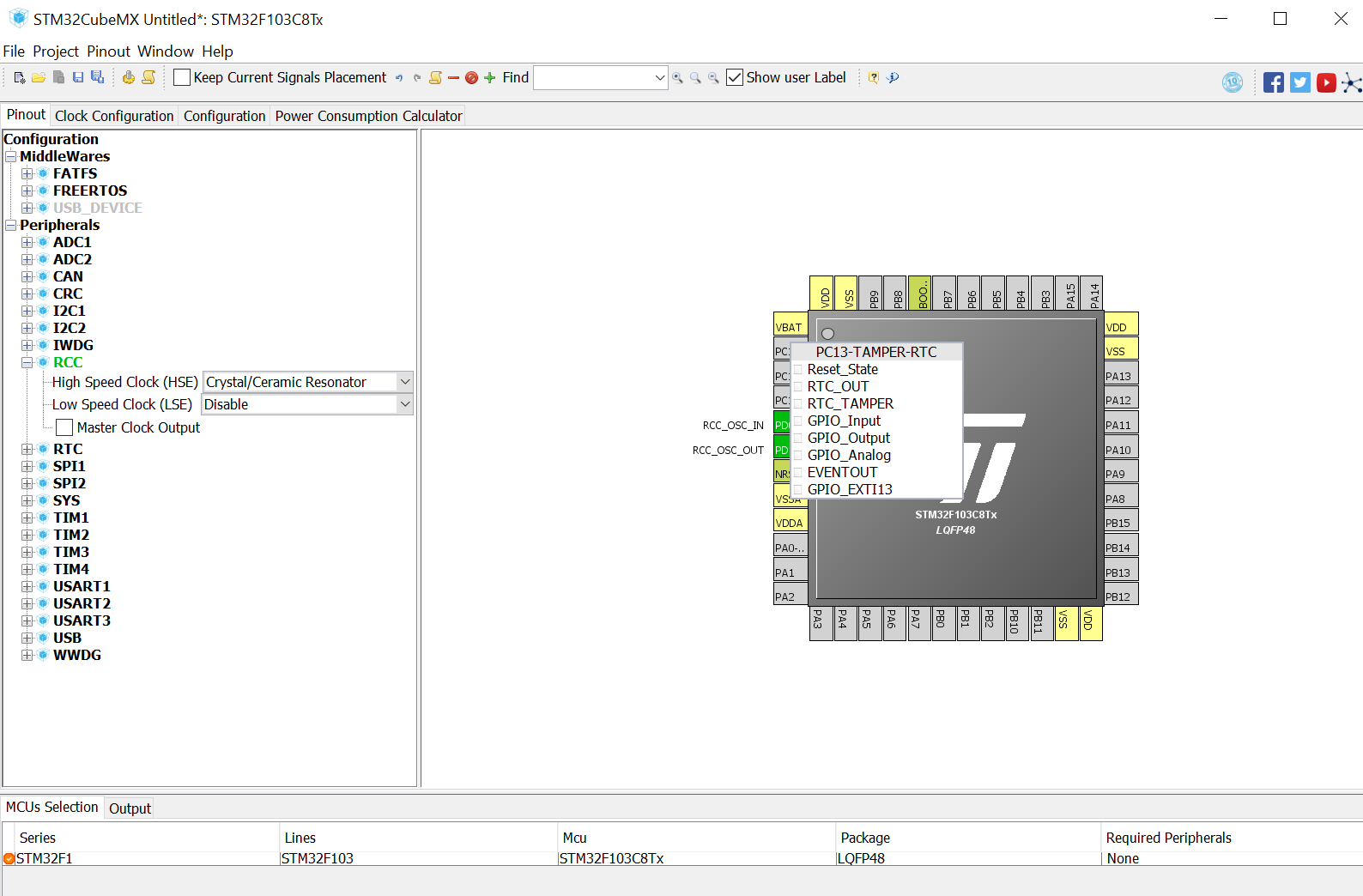Click the Configuration tab
This screenshot has width=1363, height=896.
click(224, 116)
